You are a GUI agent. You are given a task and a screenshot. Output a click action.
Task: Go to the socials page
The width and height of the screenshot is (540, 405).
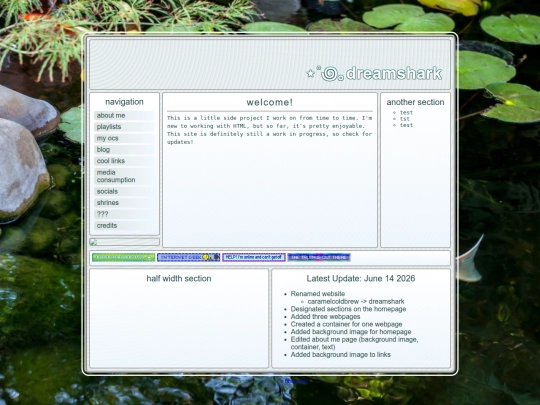pyautogui.click(x=124, y=191)
